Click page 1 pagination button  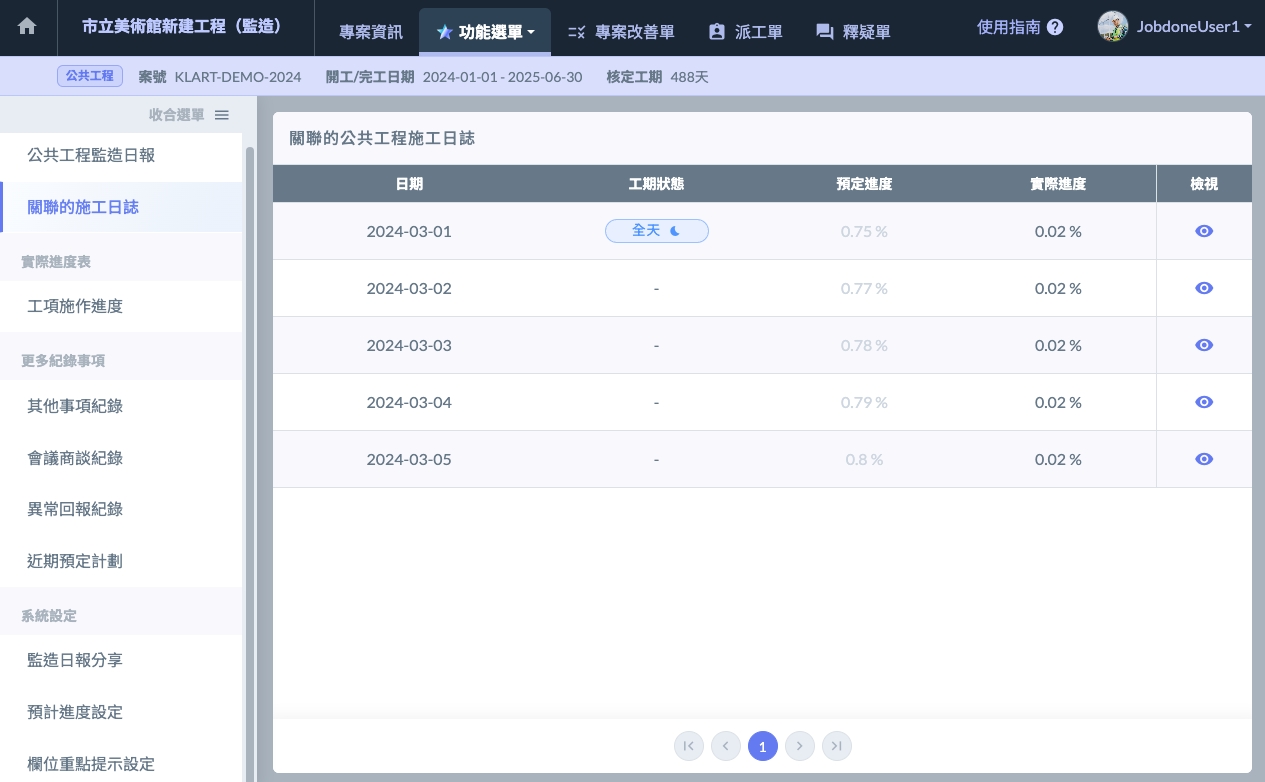[763, 746]
